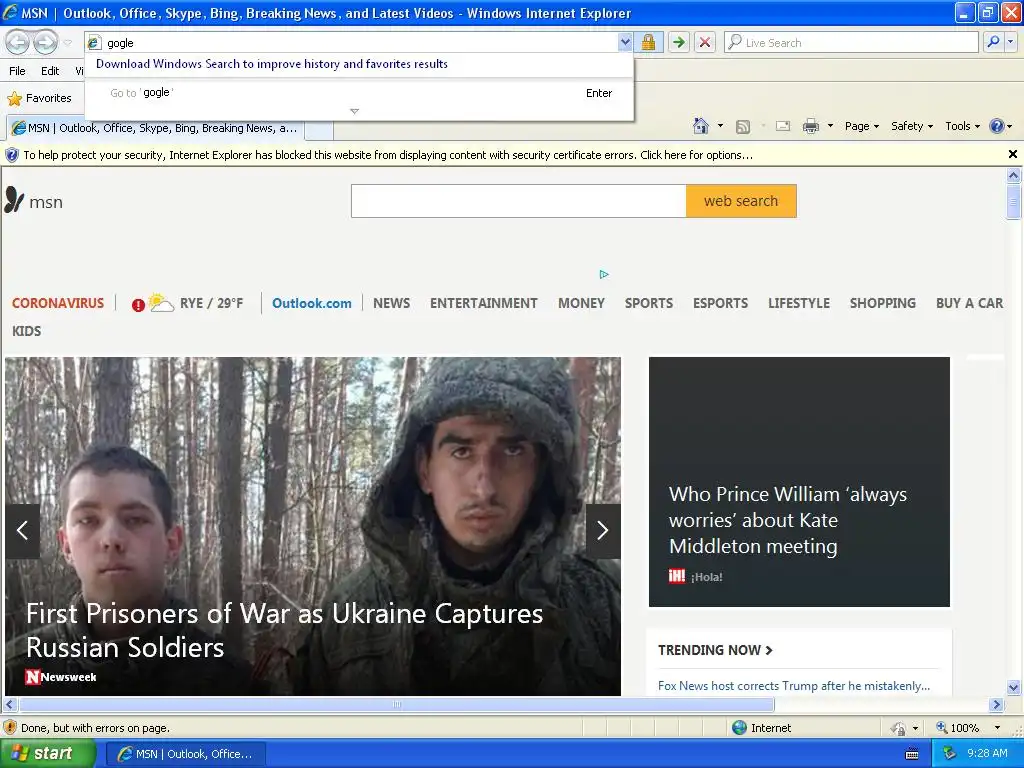Screen dimensions: 1024x768
Task: Open the File menu
Action: coord(18,71)
